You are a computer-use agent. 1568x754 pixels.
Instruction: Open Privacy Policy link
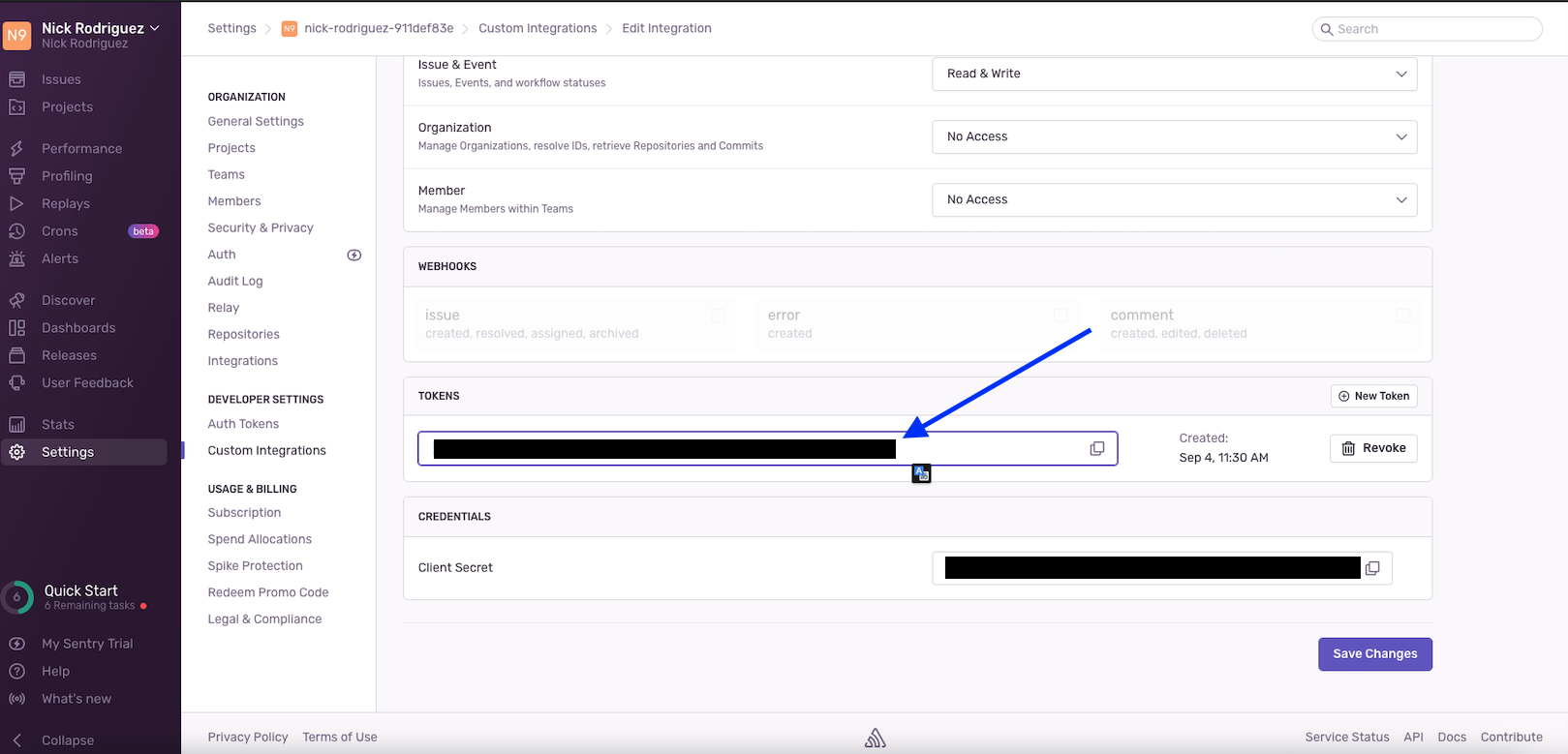[248, 737]
